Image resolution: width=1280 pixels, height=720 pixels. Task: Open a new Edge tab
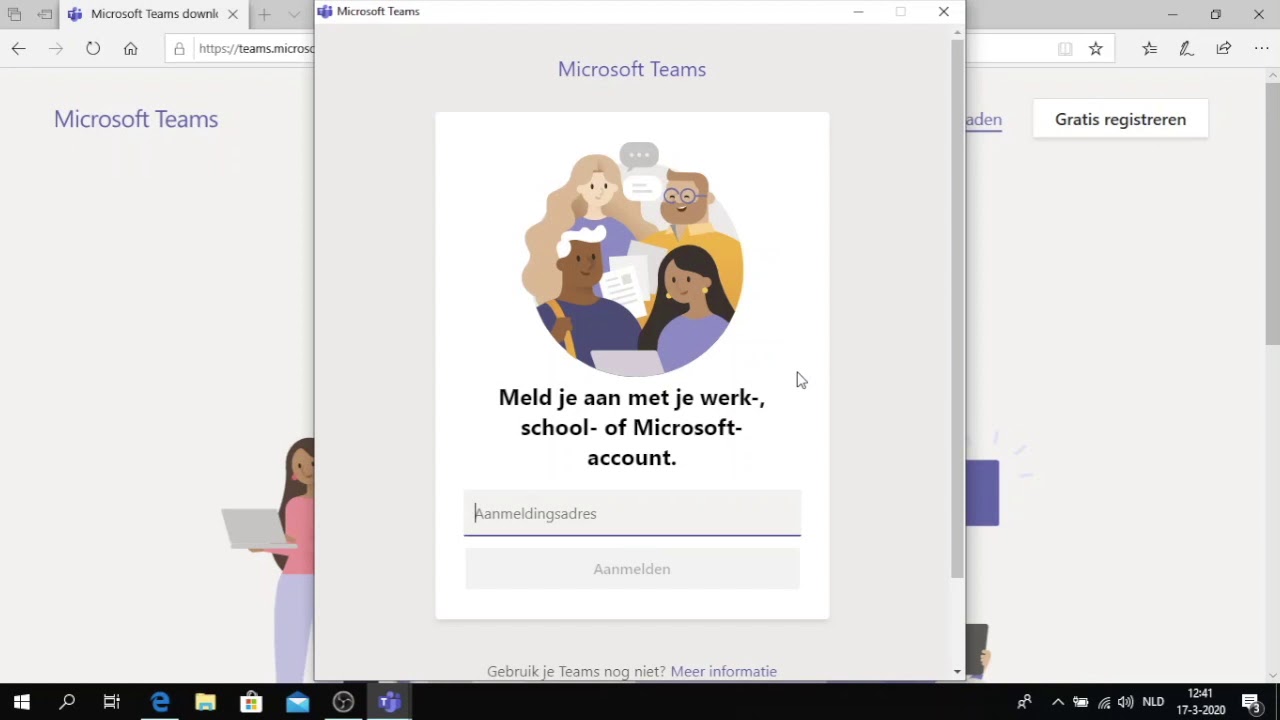(x=264, y=15)
